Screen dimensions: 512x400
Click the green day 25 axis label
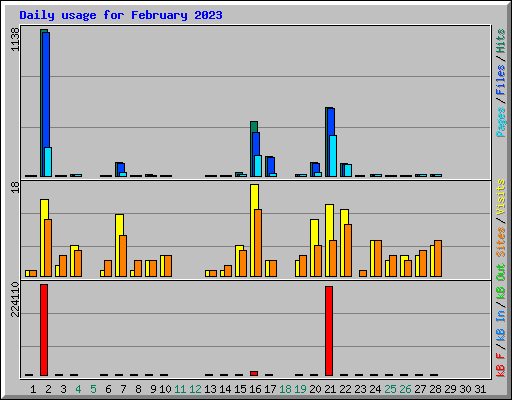coord(390,389)
